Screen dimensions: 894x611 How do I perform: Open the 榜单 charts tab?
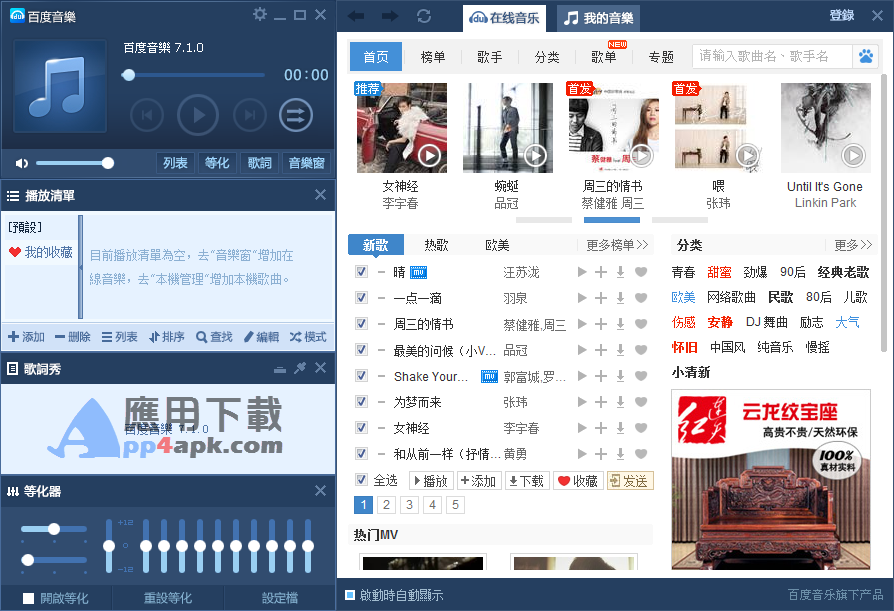pyautogui.click(x=433, y=57)
